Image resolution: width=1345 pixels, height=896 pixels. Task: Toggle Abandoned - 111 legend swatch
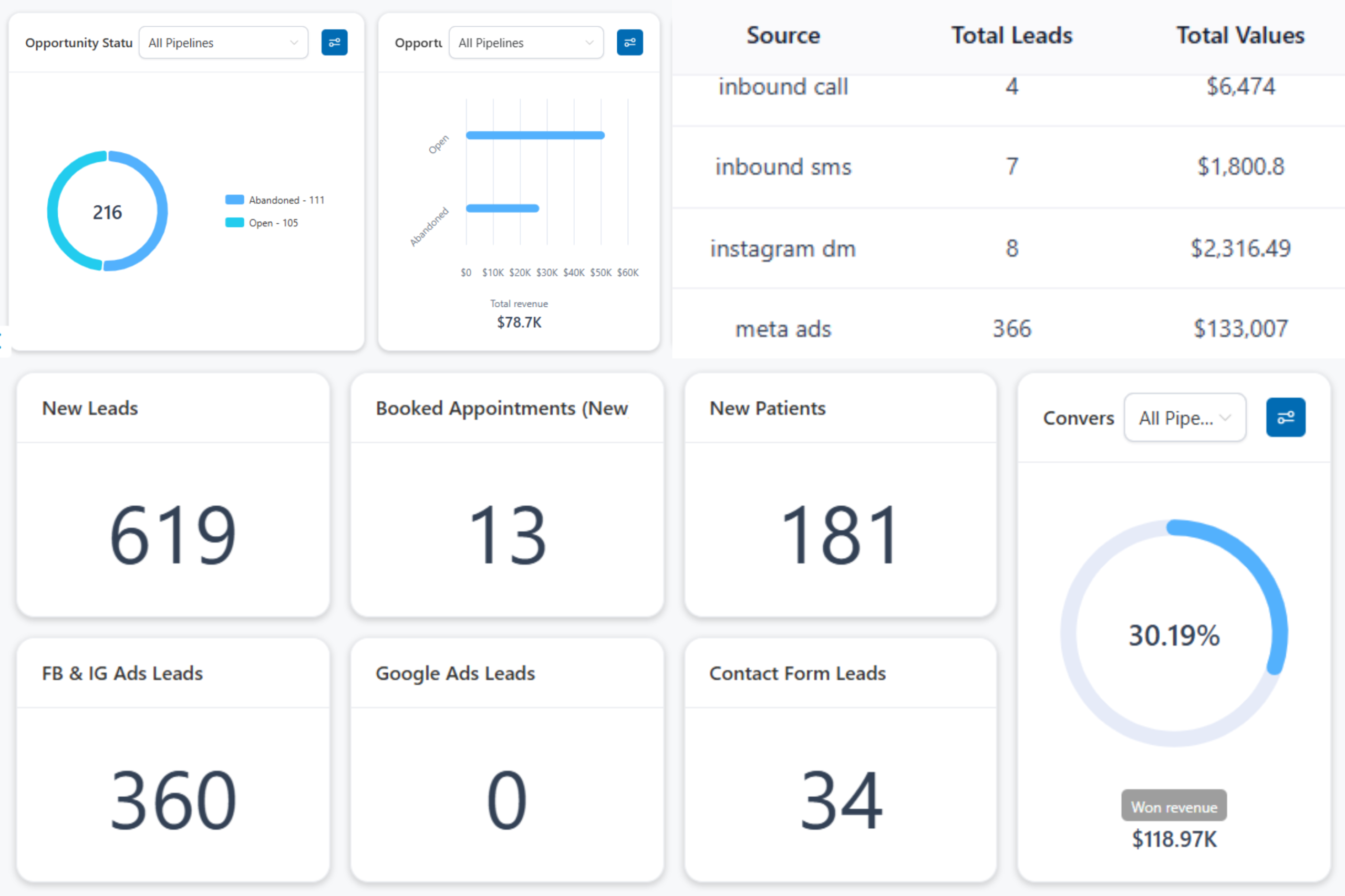pyautogui.click(x=234, y=200)
